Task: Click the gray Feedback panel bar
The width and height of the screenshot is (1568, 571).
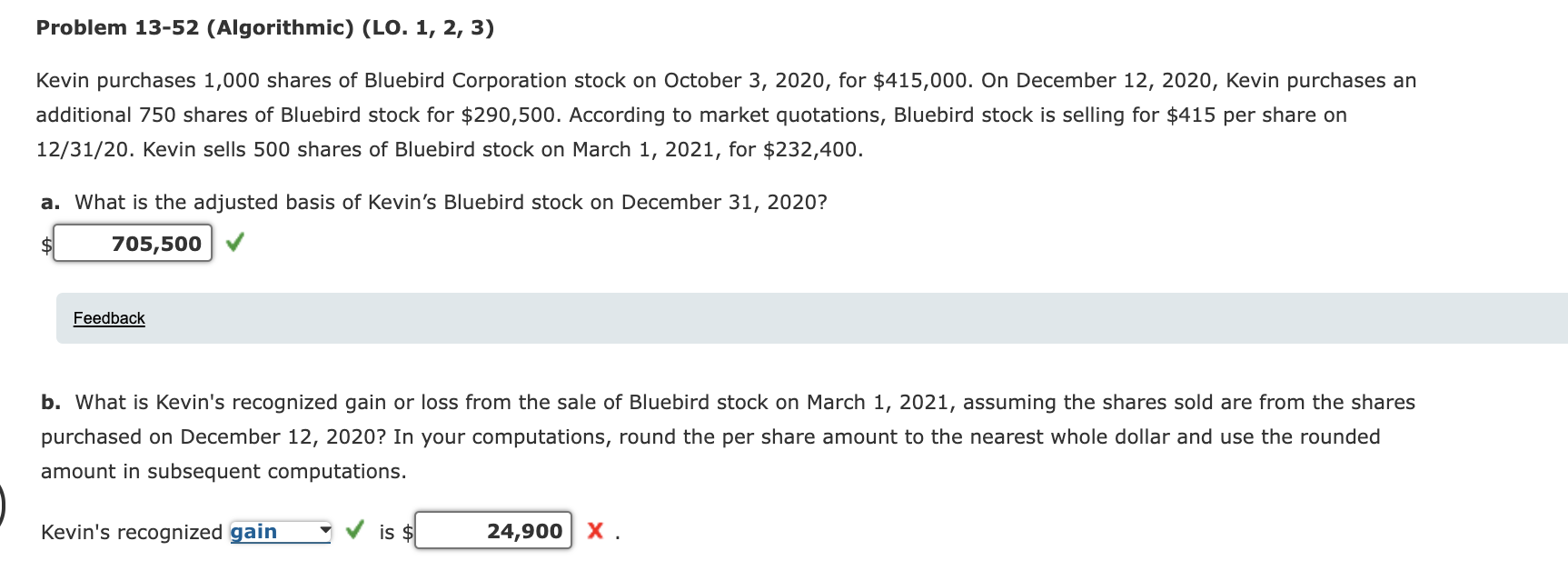Action: [811, 318]
